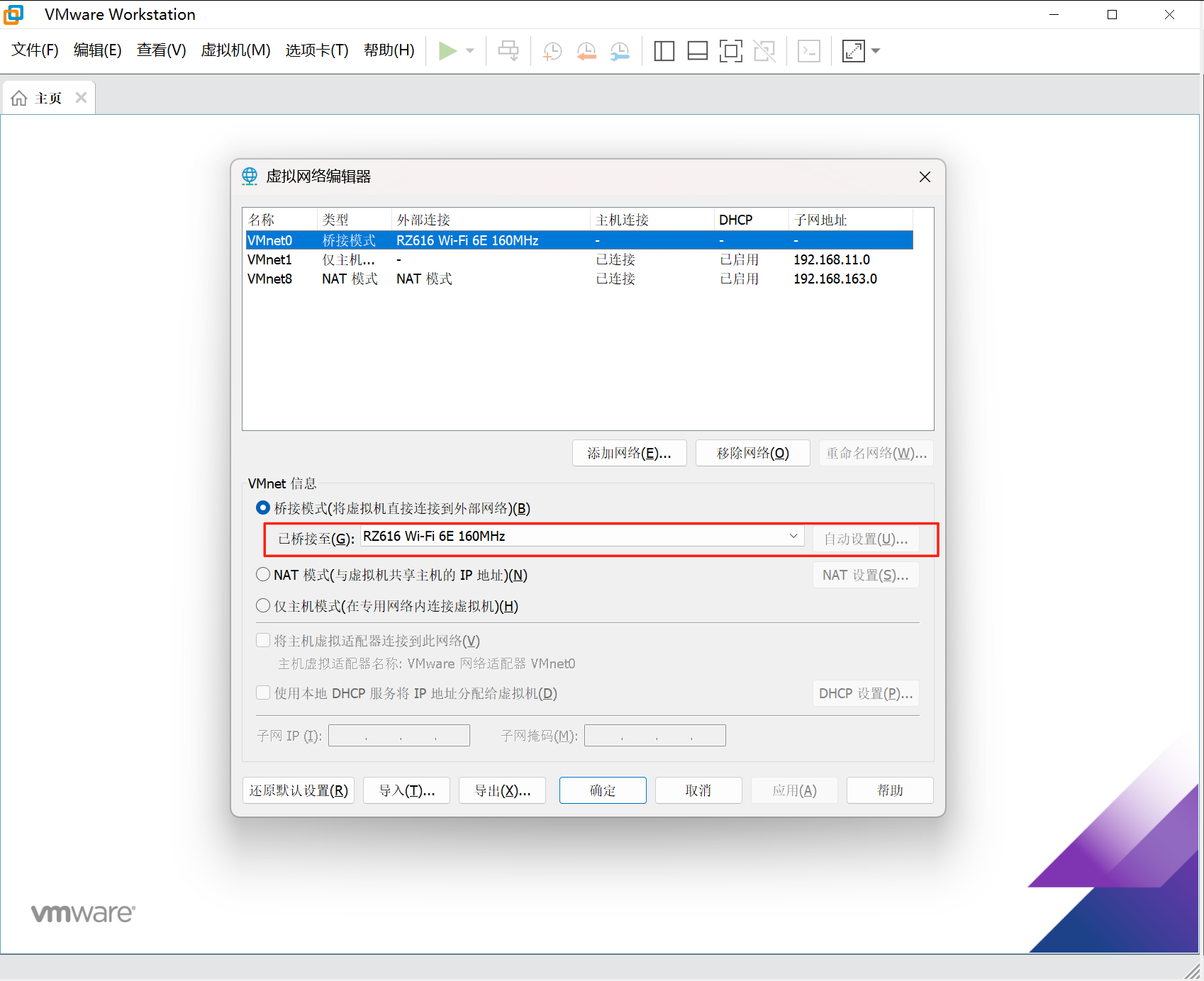Click the 子网 IP input field
Image resolution: width=1204 pixels, height=981 pixels.
coord(399,735)
